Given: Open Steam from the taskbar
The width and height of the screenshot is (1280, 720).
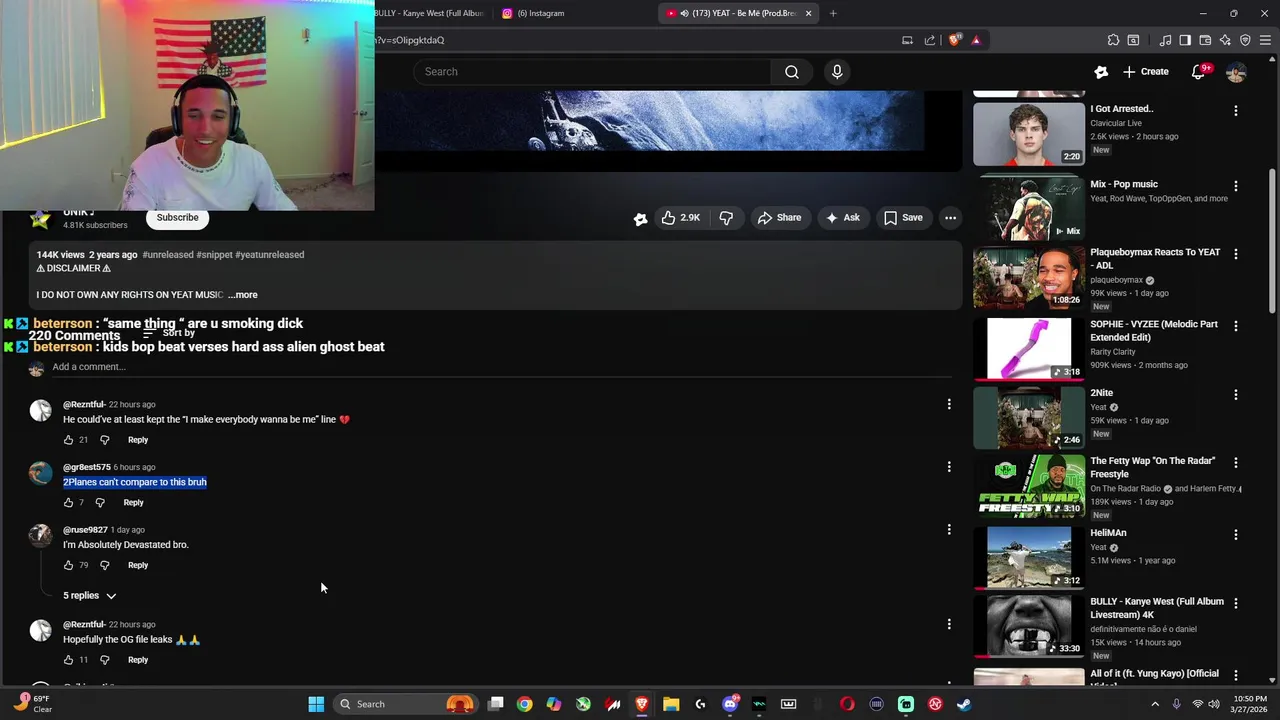Looking at the screenshot, I should [964, 704].
